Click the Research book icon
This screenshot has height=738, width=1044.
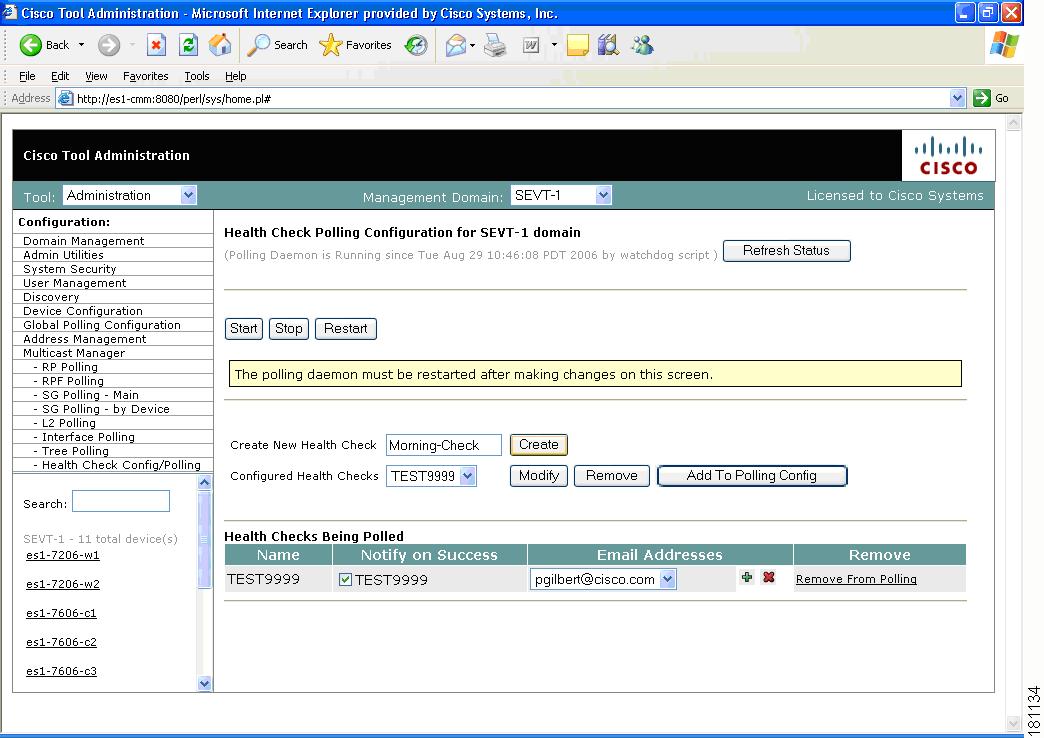608,45
